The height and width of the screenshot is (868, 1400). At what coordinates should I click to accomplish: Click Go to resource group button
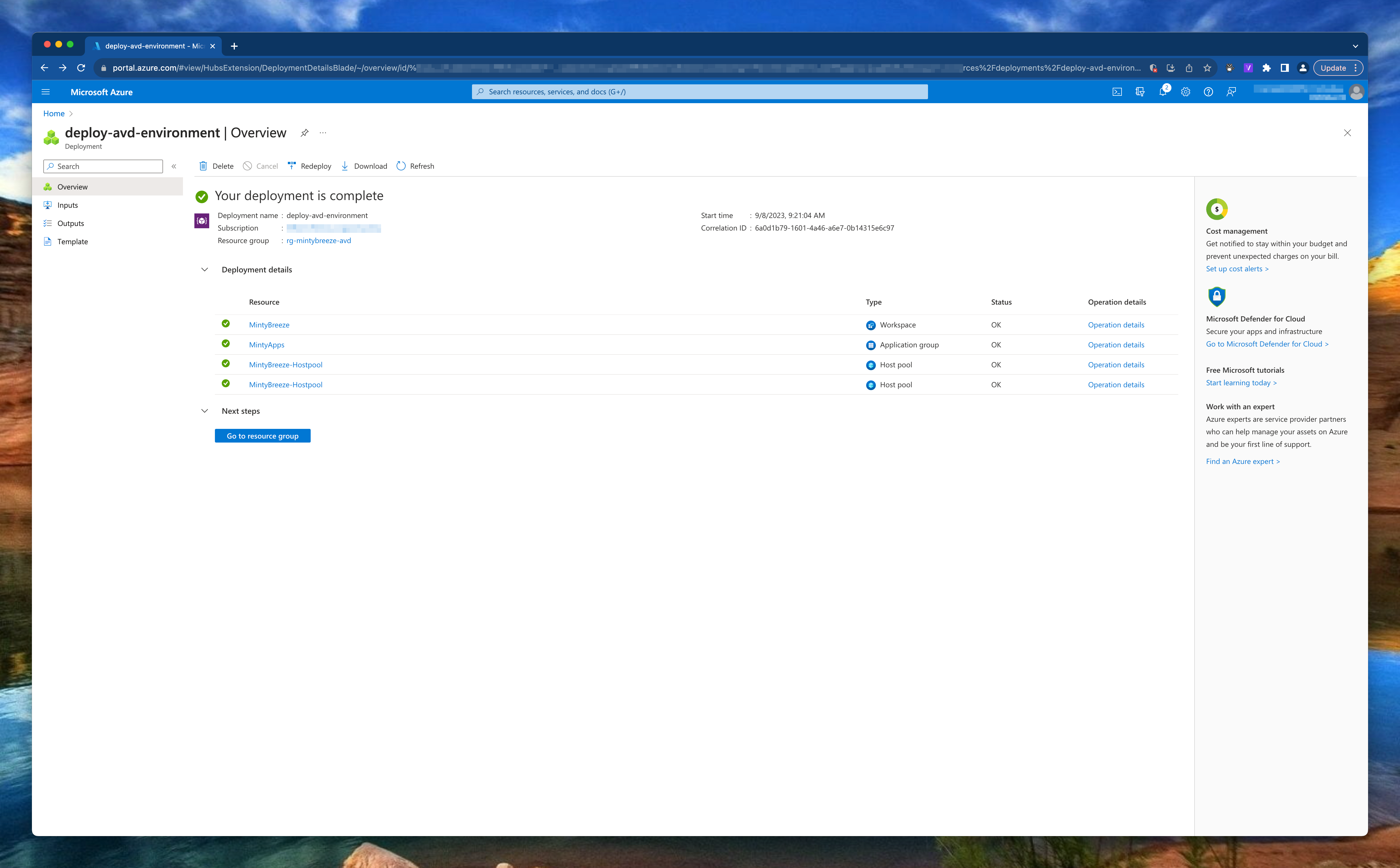(x=262, y=436)
